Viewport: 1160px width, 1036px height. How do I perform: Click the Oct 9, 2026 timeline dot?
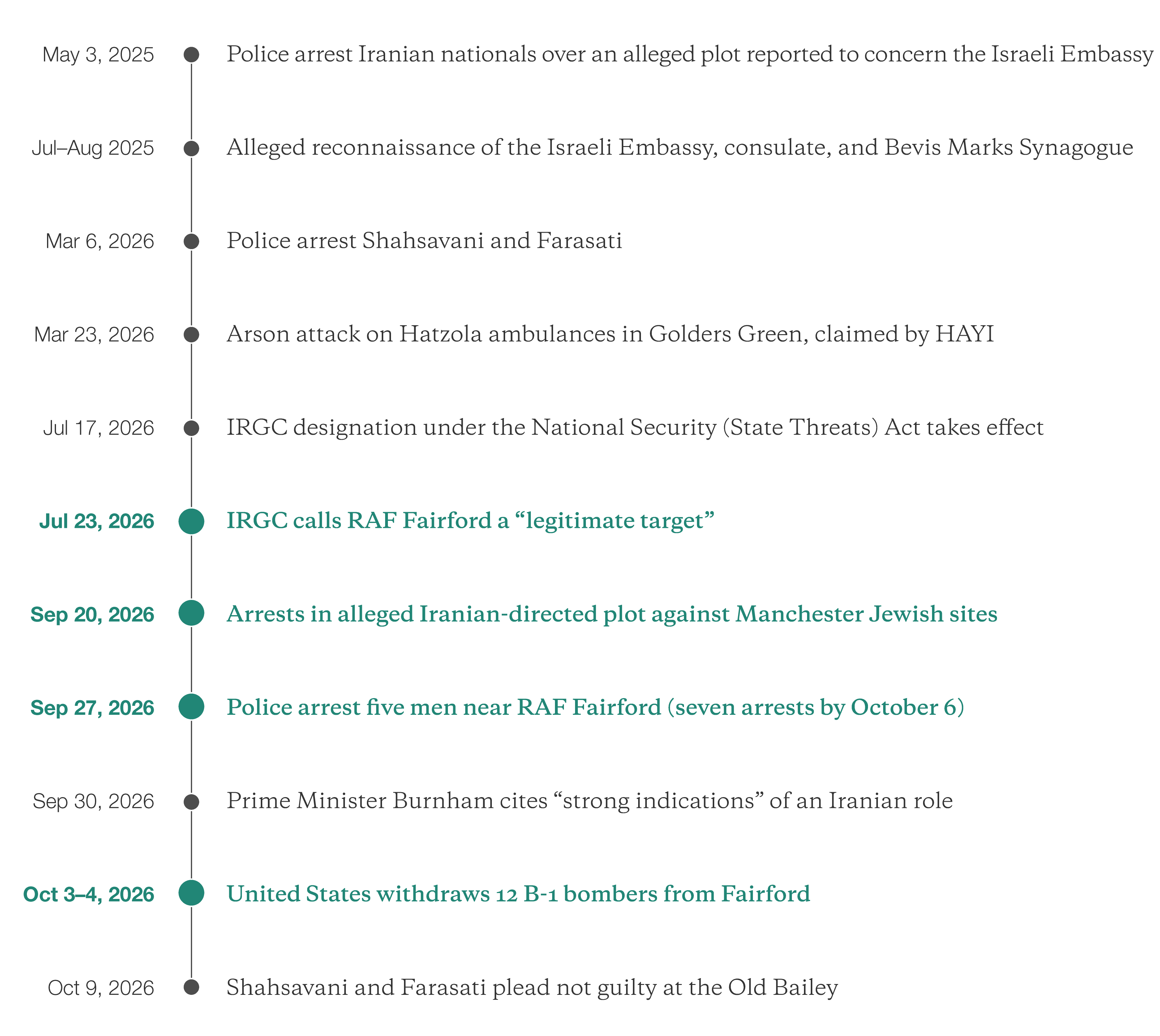click(x=191, y=987)
